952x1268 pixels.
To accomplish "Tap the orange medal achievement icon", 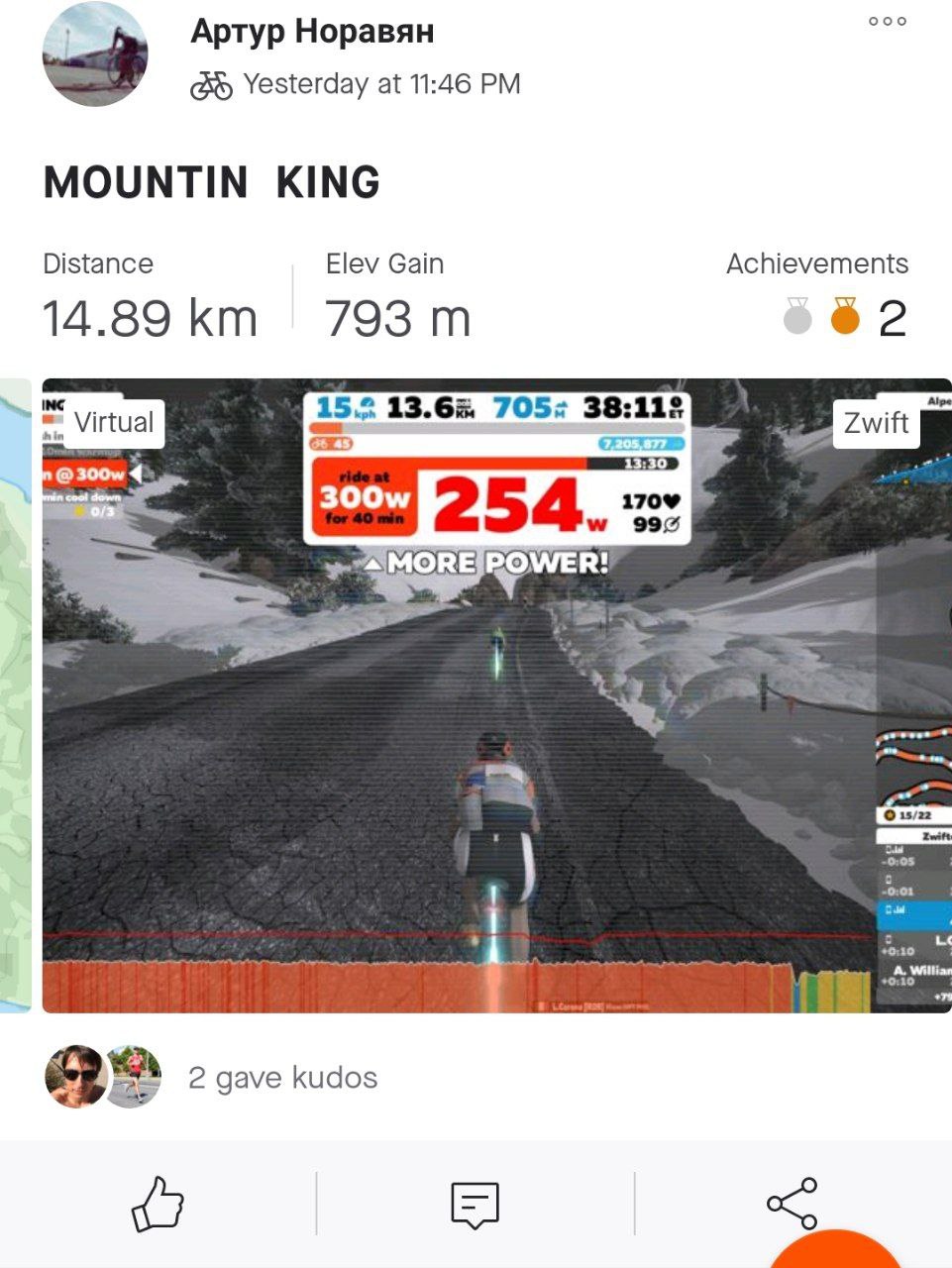I will click(845, 316).
